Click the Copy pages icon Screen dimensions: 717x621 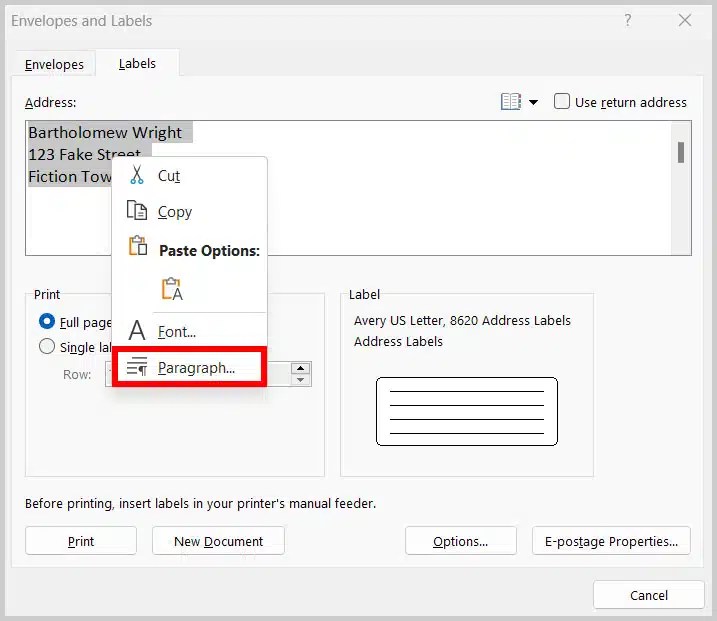coord(137,210)
